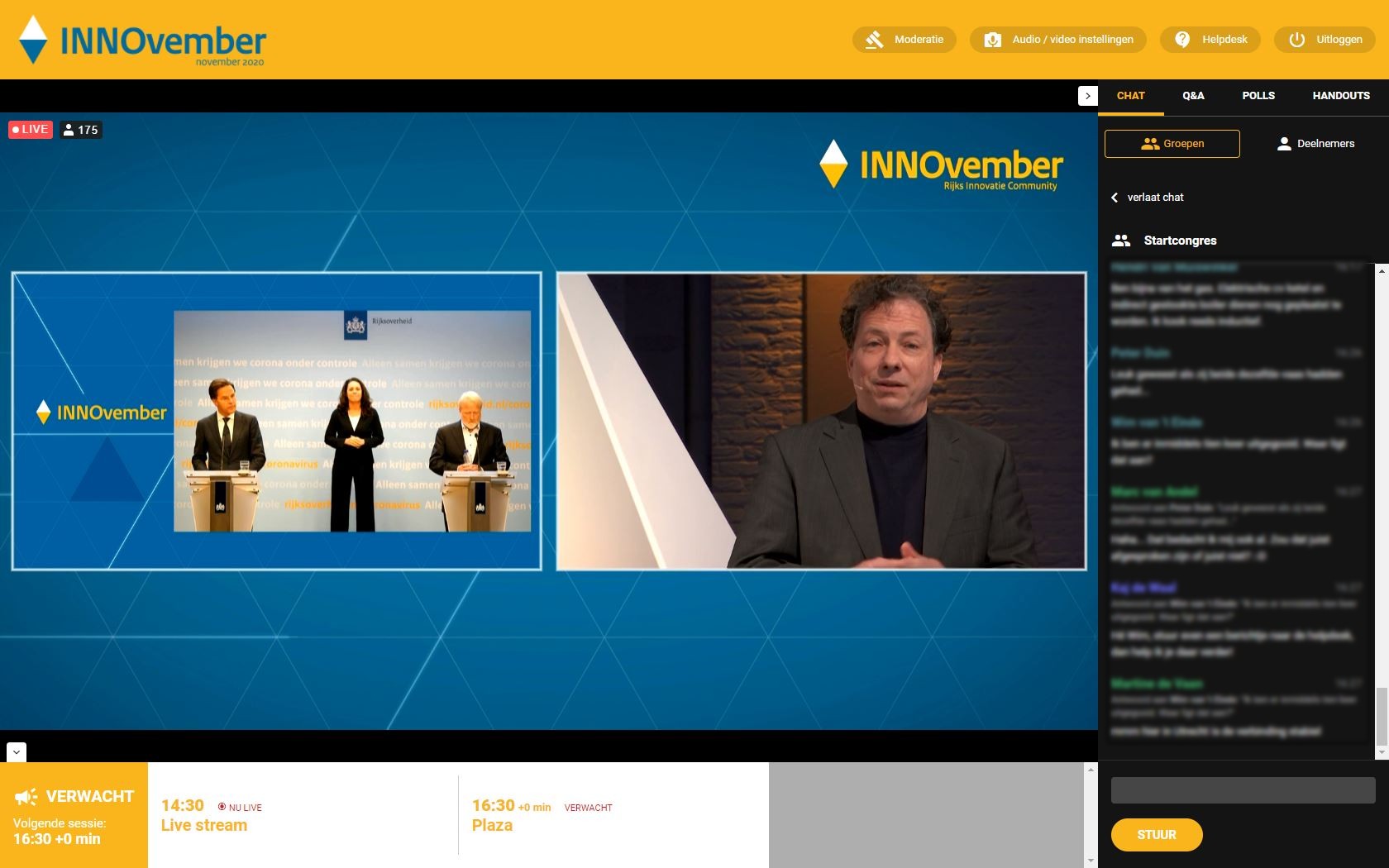This screenshot has width=1389, height=868.
Task: Select the Groepen button
Action: coord(1172,144)
